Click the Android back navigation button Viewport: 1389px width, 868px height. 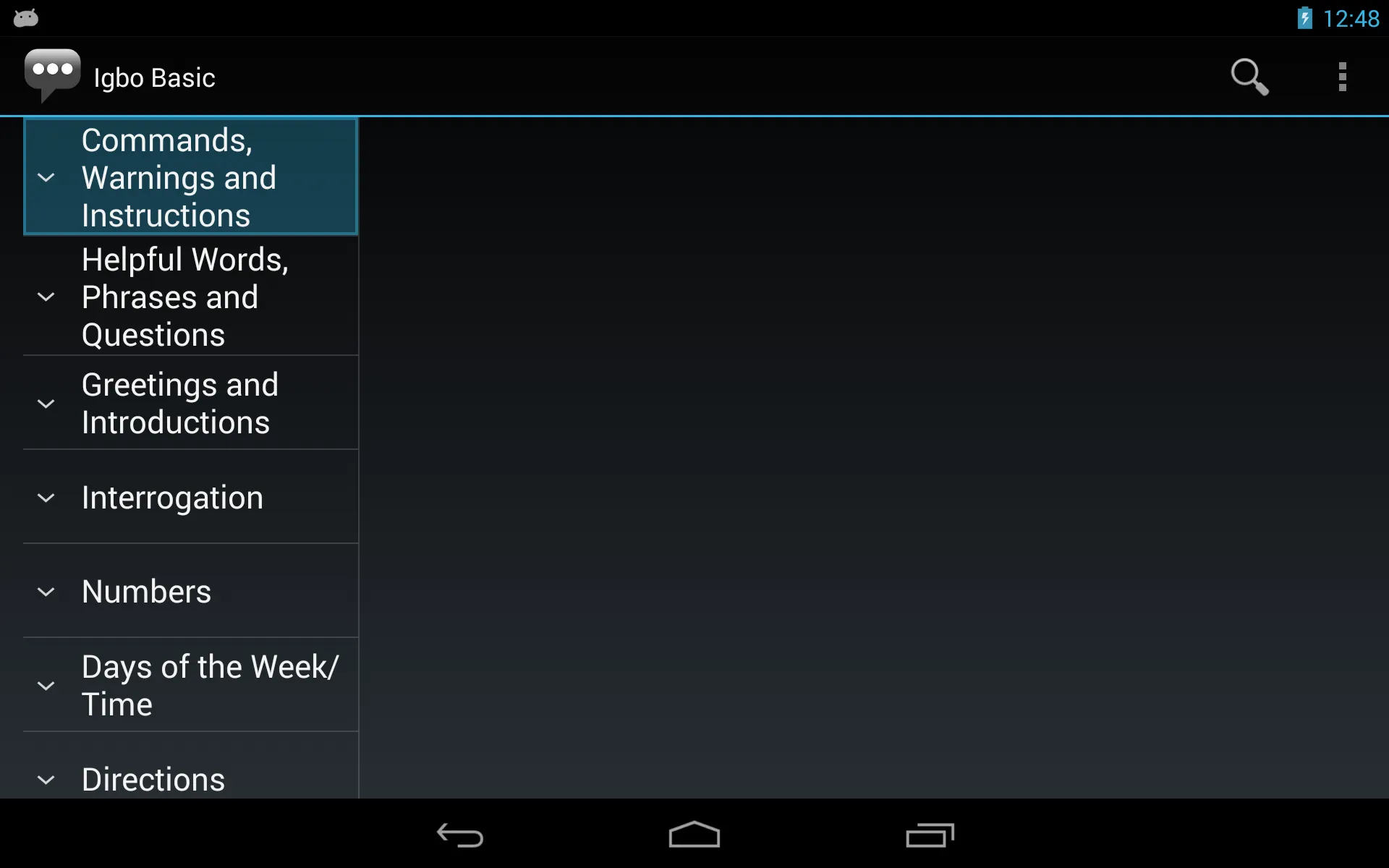pyautogui.click(x=459, y=833)
